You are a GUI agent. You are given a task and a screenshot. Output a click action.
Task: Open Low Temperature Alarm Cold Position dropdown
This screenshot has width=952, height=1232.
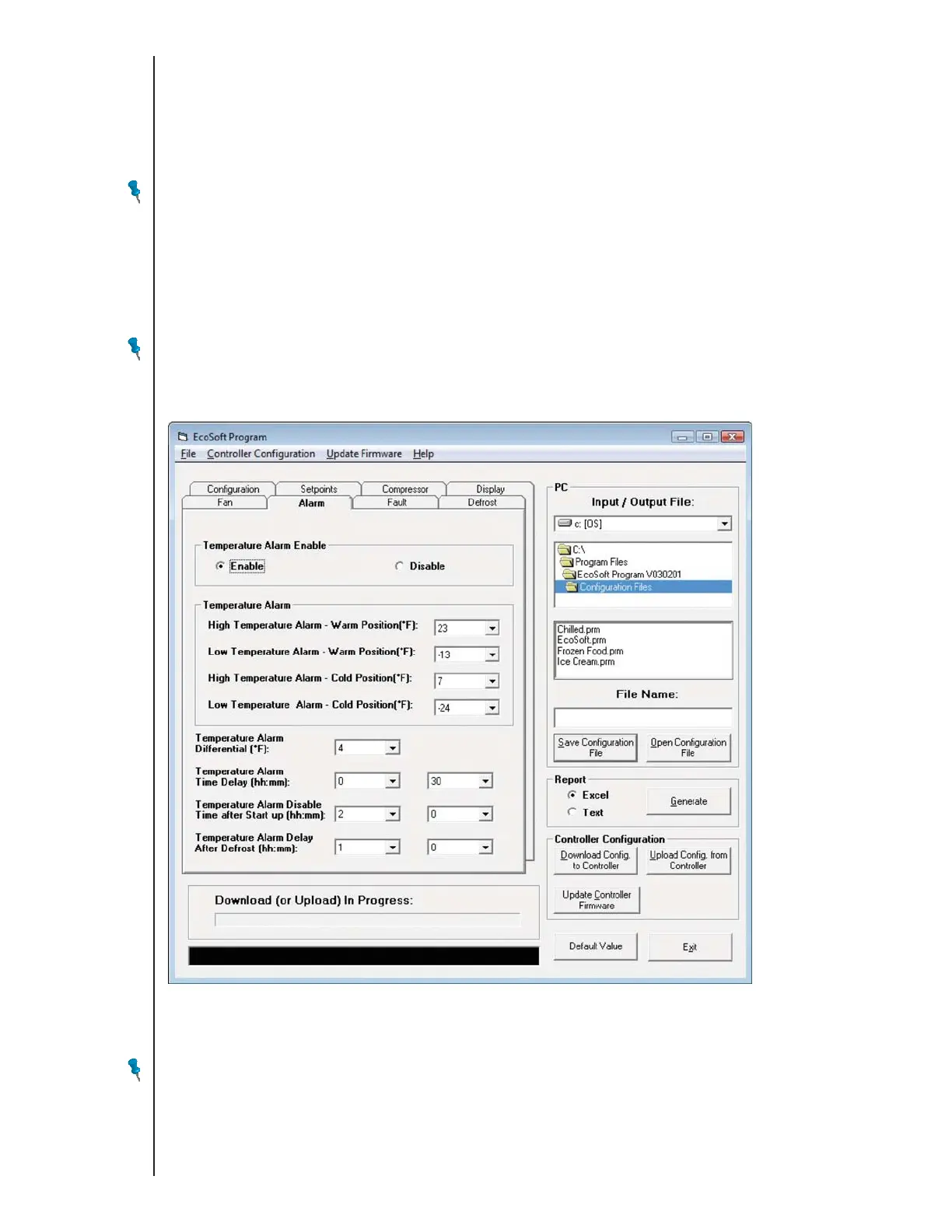coord(492,708)
